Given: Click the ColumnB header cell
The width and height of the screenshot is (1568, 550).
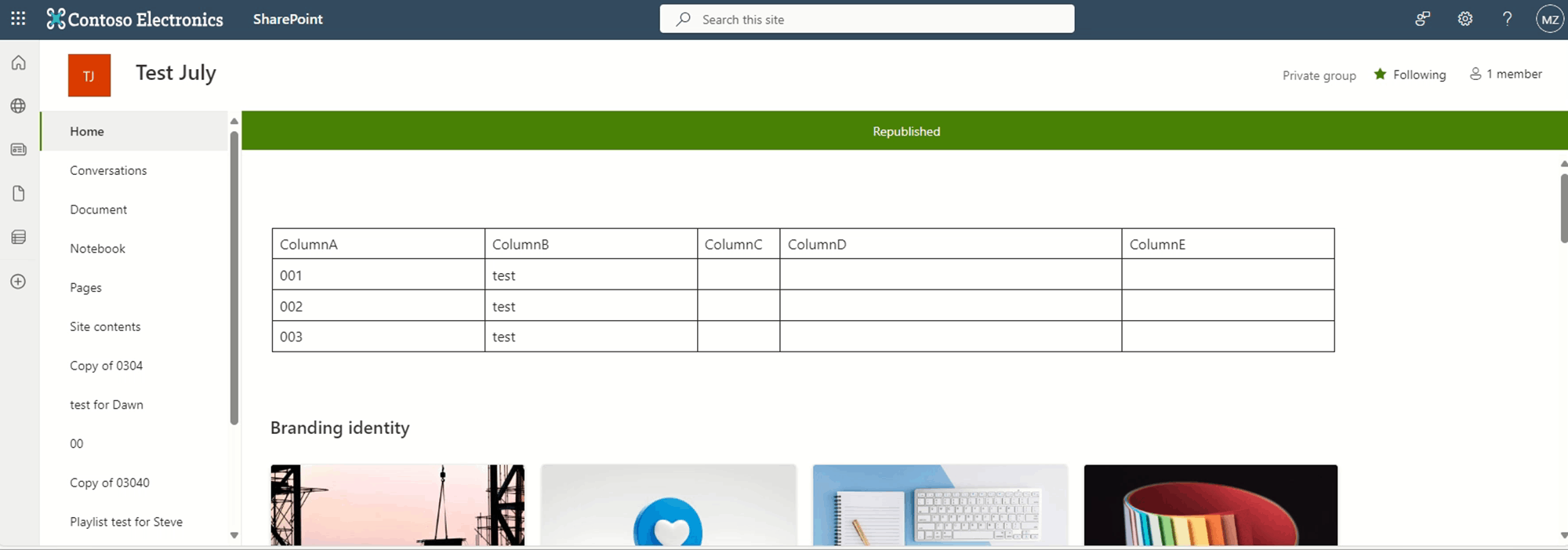Looking at the screenshot, I should (x=591, y=244).
